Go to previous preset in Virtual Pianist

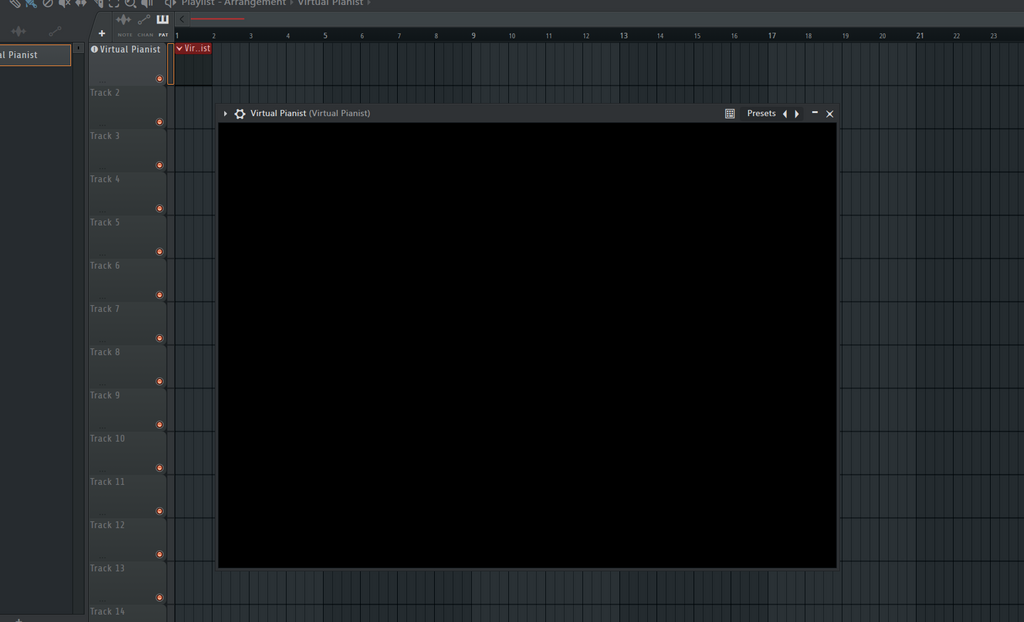click(785, 114)
